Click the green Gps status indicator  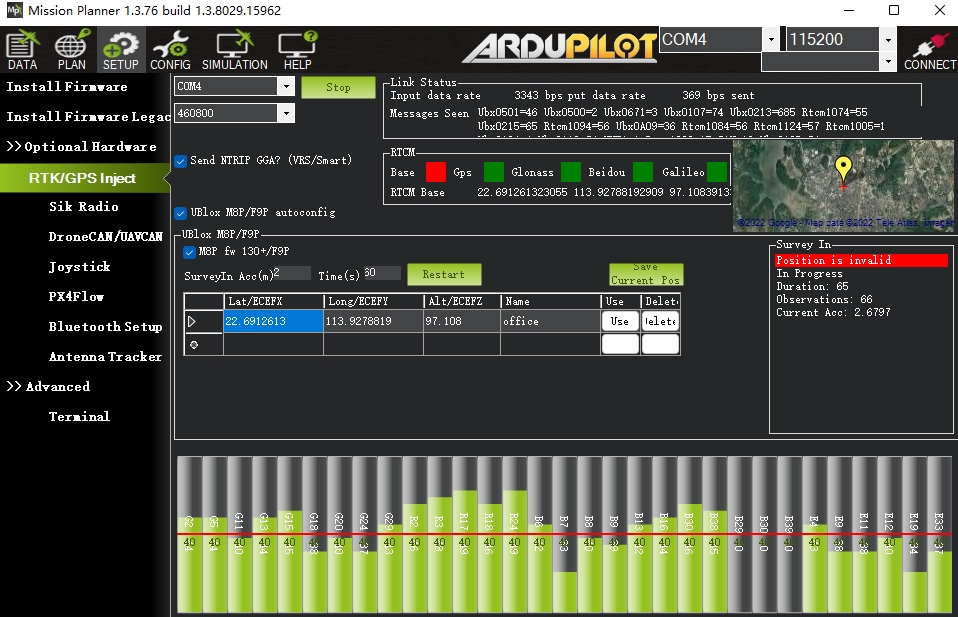coord(494,172)
